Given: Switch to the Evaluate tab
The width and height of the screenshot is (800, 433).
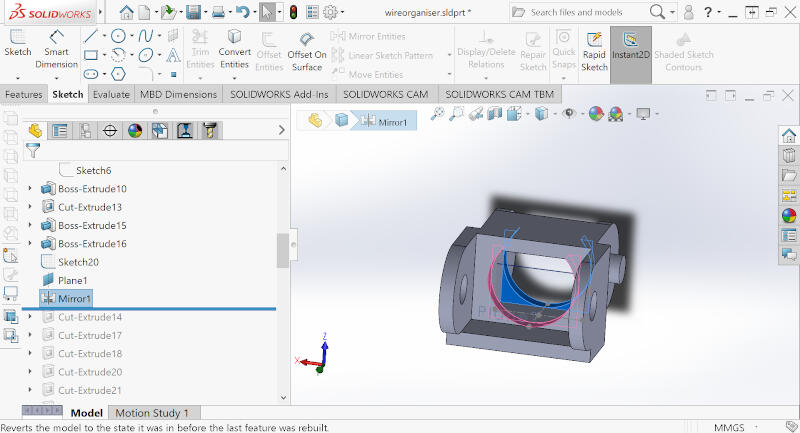Looking at the screenshot, I should 111,94.
